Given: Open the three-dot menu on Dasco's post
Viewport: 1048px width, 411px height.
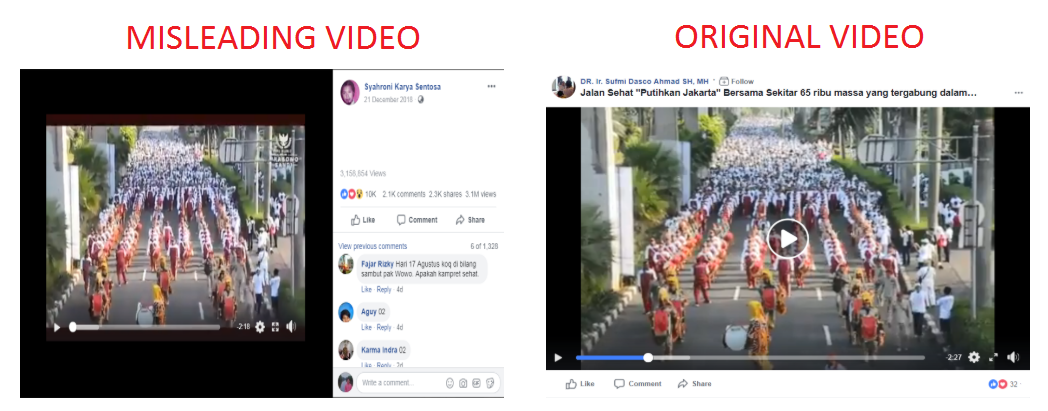Looking at the screenshot, I should click(1019, 93).
